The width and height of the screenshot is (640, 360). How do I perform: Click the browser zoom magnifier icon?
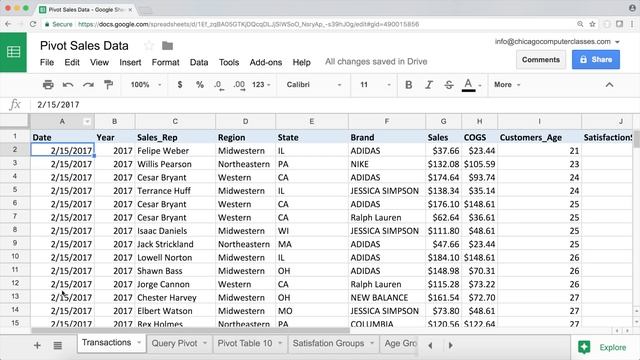pos(580,24)
